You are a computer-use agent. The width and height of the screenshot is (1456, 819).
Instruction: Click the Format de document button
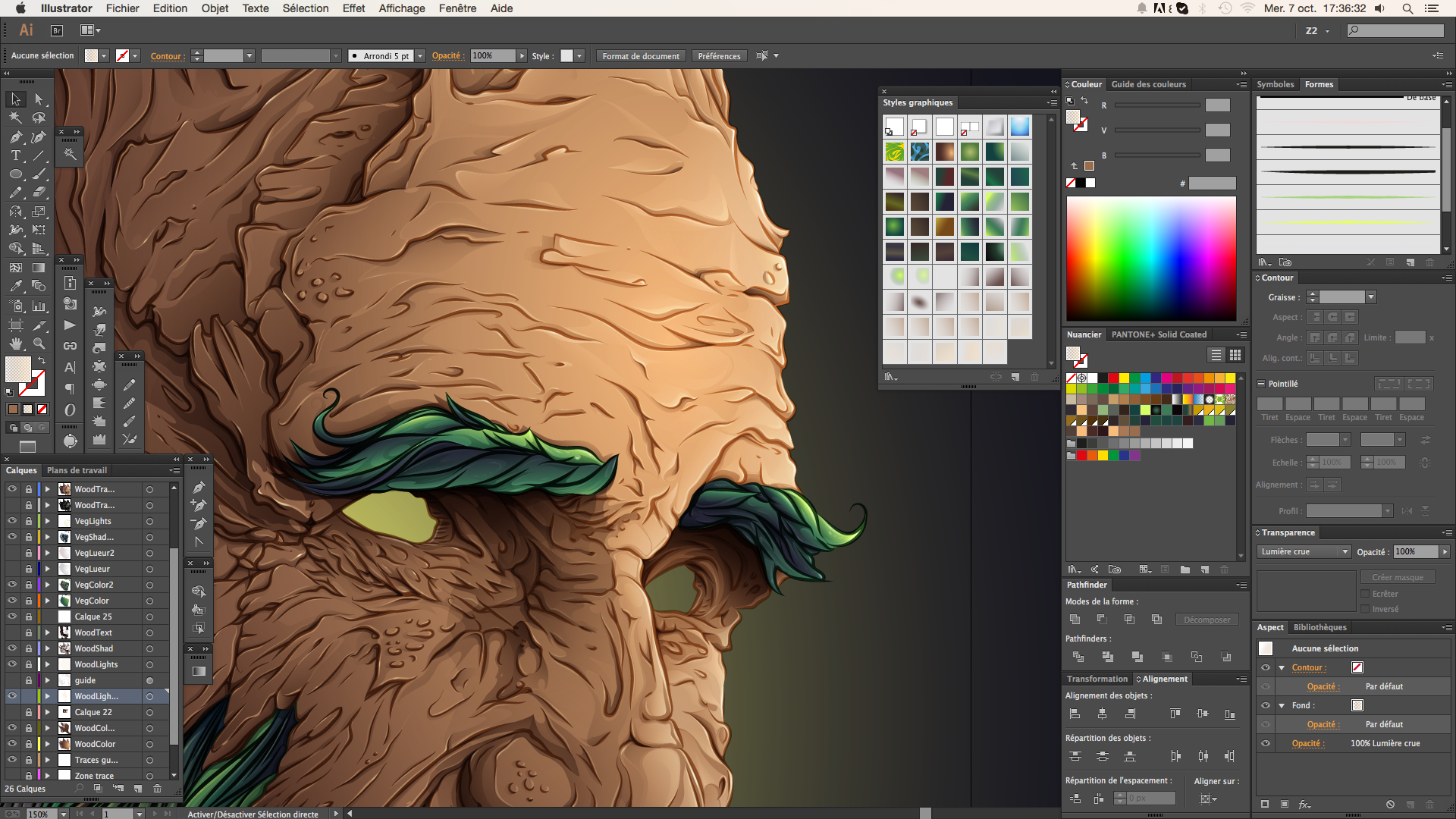[x=638, y=55]
